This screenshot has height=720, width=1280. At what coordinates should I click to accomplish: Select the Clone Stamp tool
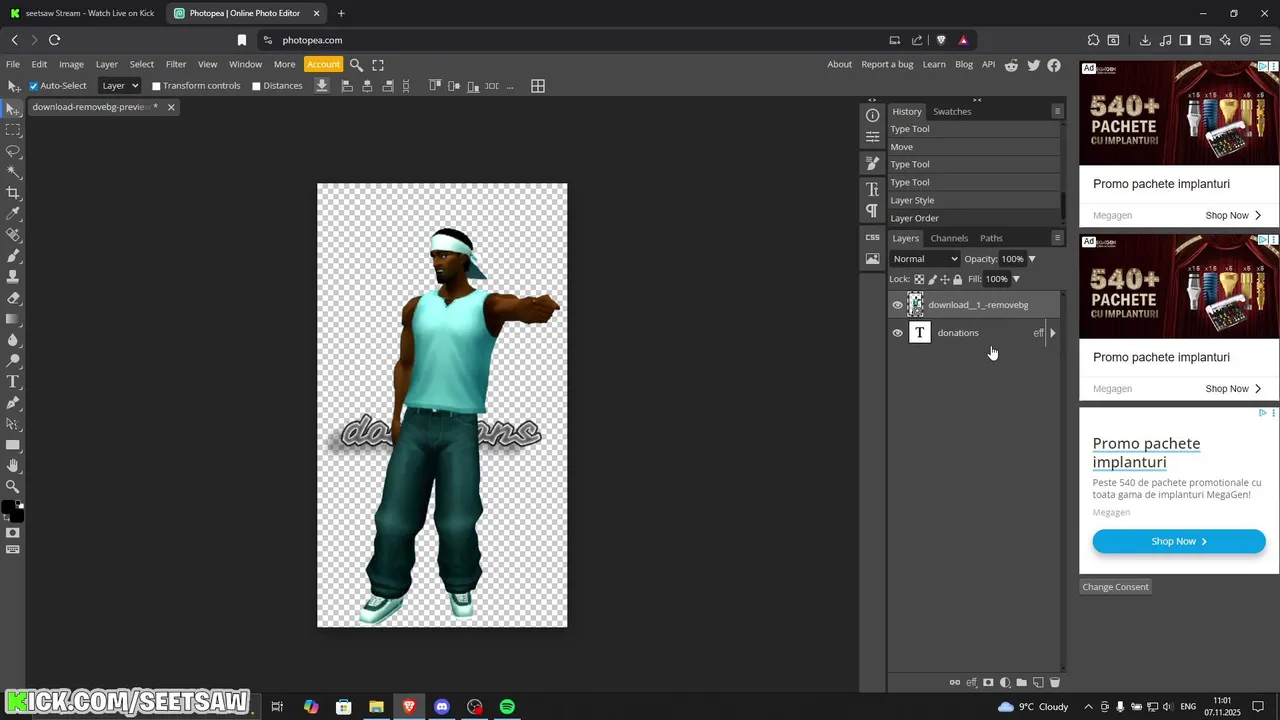[13, 277]
